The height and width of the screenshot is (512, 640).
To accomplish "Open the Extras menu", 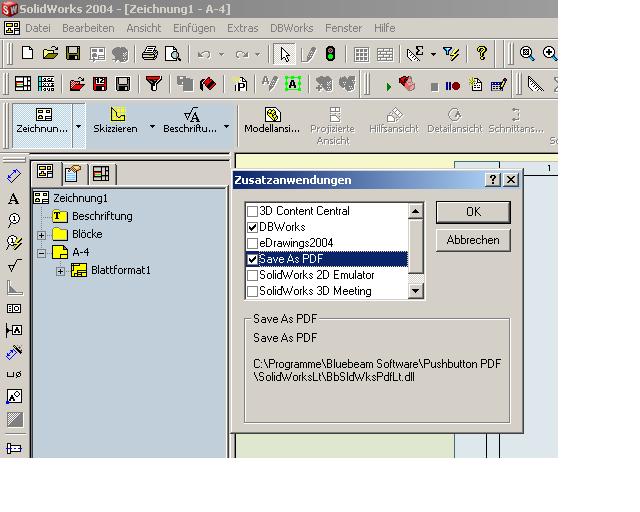I will (243, 28).
